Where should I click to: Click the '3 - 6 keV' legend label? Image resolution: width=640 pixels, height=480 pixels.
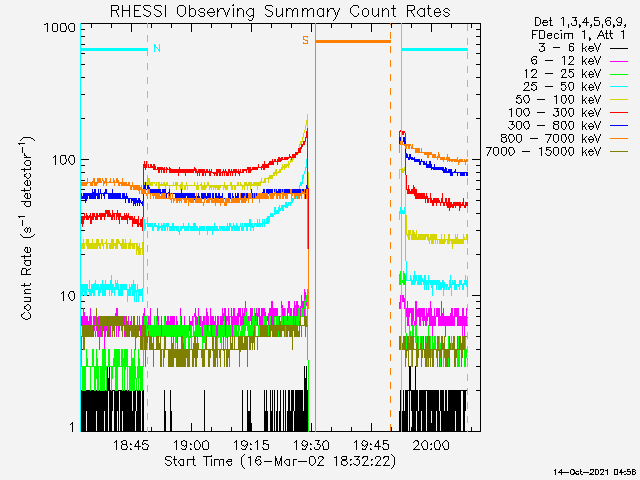pos(570,48)
